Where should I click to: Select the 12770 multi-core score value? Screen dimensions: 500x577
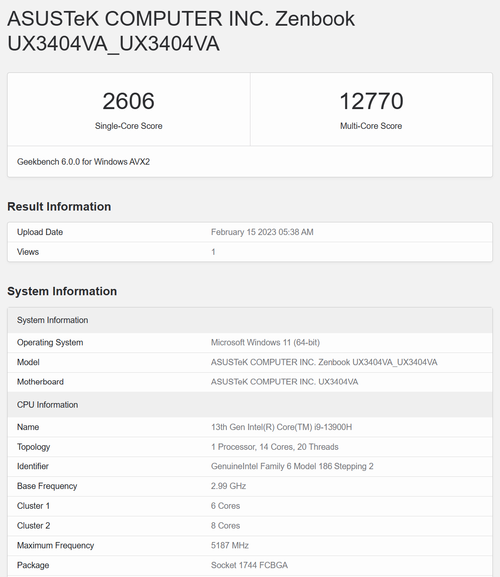pyautogui.click(x=371, y=101)
